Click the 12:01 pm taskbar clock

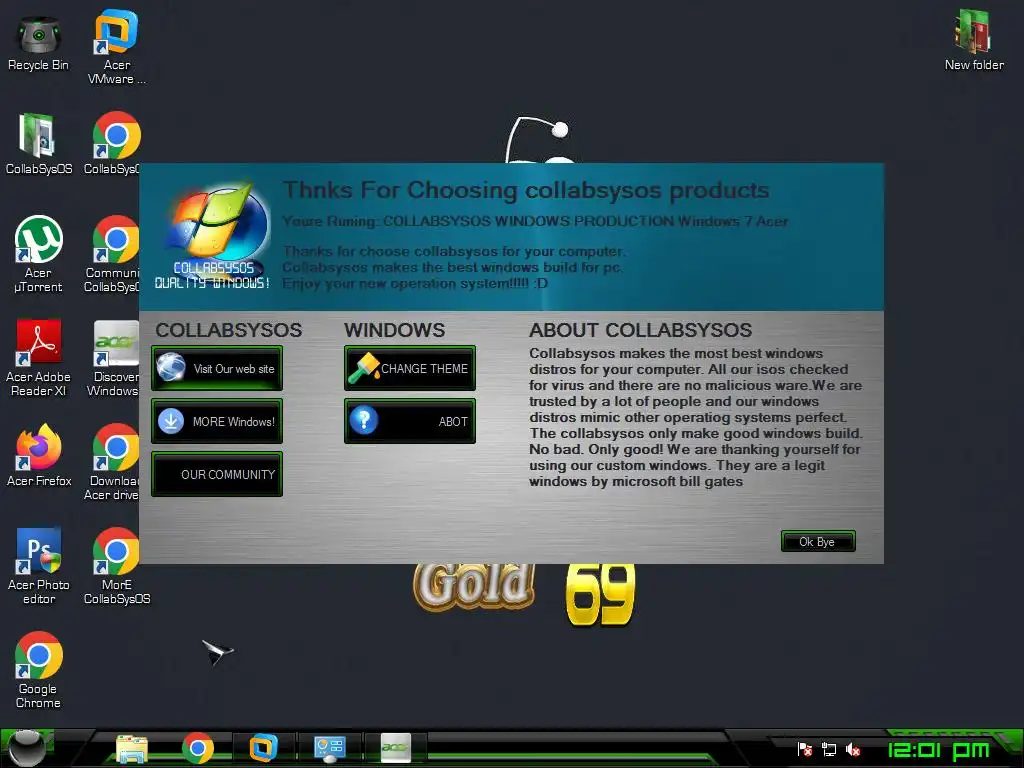(x=938, y=750)
